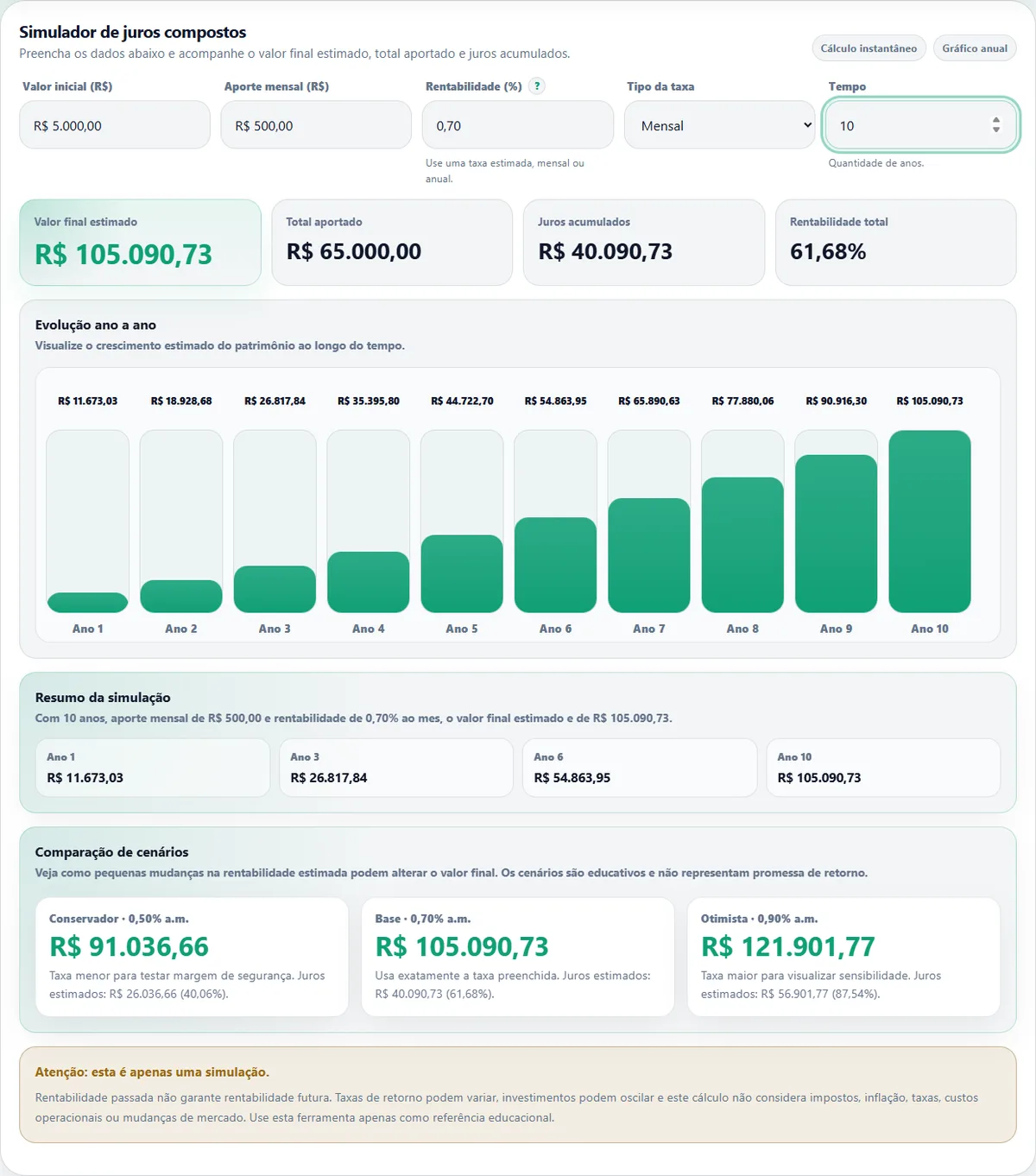Click the Tempo stepper arrows
The width and height of the screenshot is (1036, 1176).
(996, 125)
